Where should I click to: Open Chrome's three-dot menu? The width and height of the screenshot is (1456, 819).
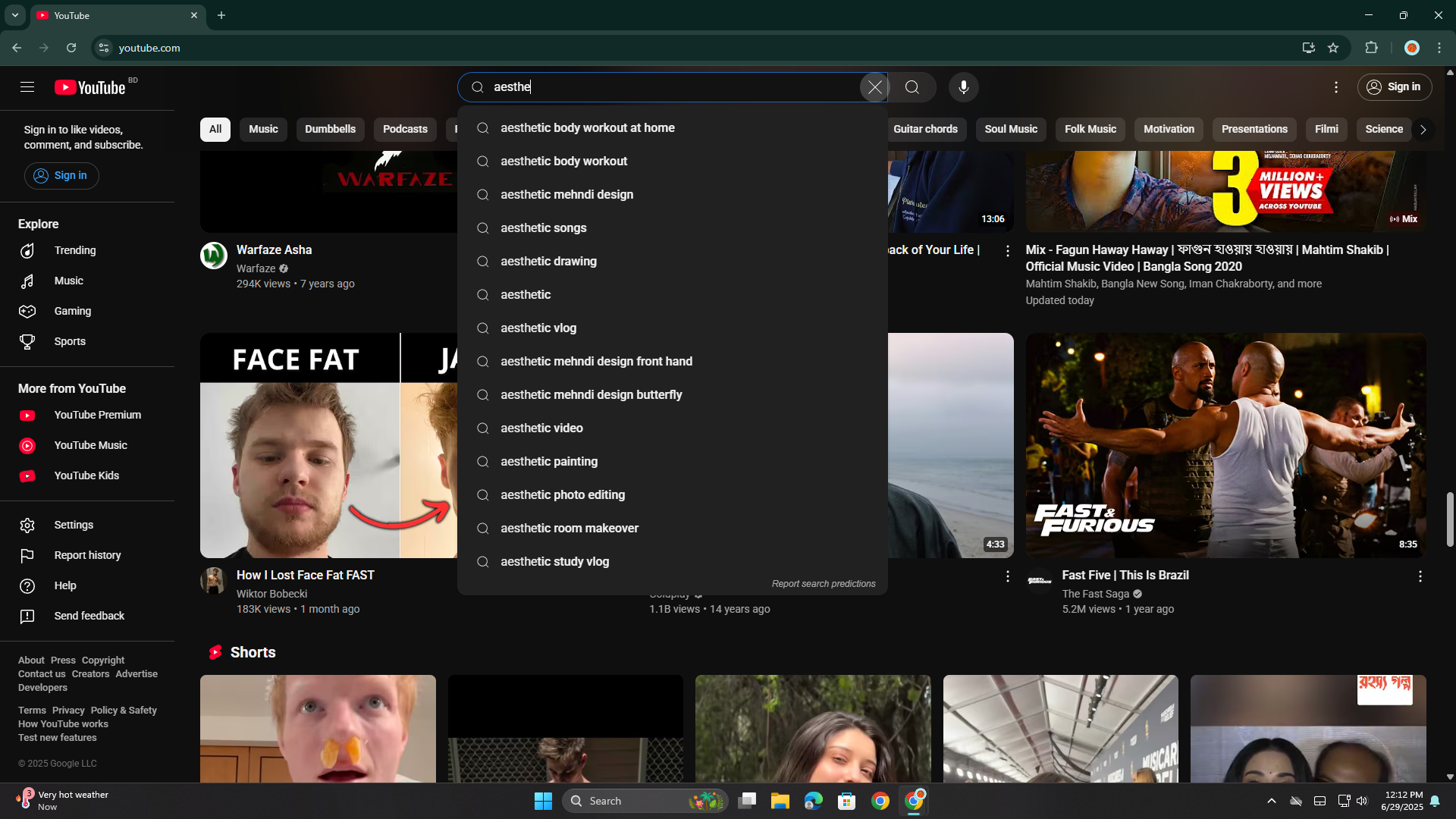point(1439,48)
